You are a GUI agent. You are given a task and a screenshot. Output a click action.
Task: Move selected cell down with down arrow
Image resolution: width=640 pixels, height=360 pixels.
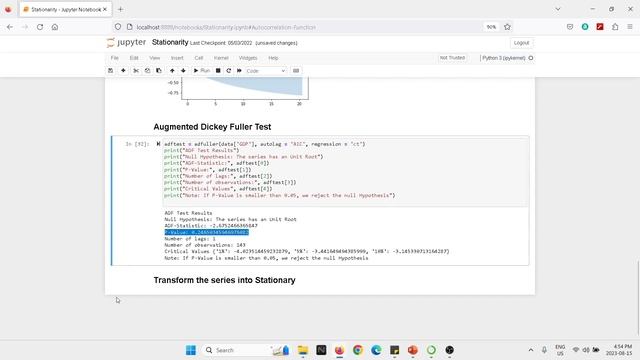coord(183,71)
